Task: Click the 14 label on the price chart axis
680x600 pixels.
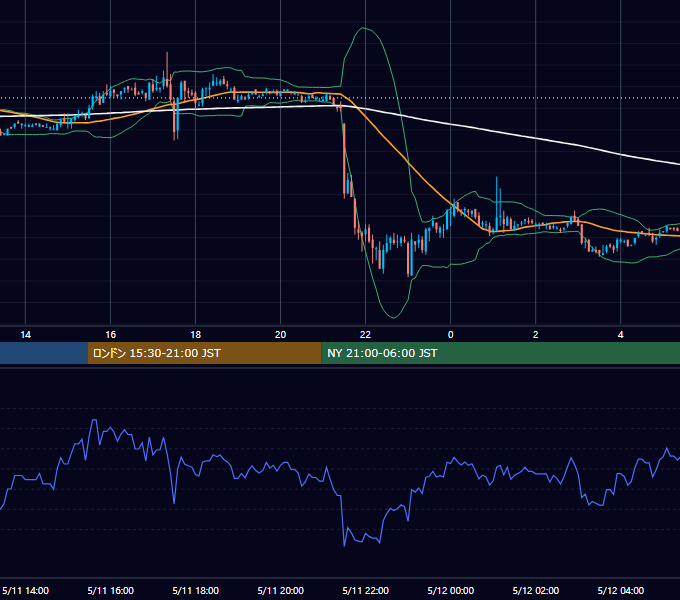Action: (26, 335)
